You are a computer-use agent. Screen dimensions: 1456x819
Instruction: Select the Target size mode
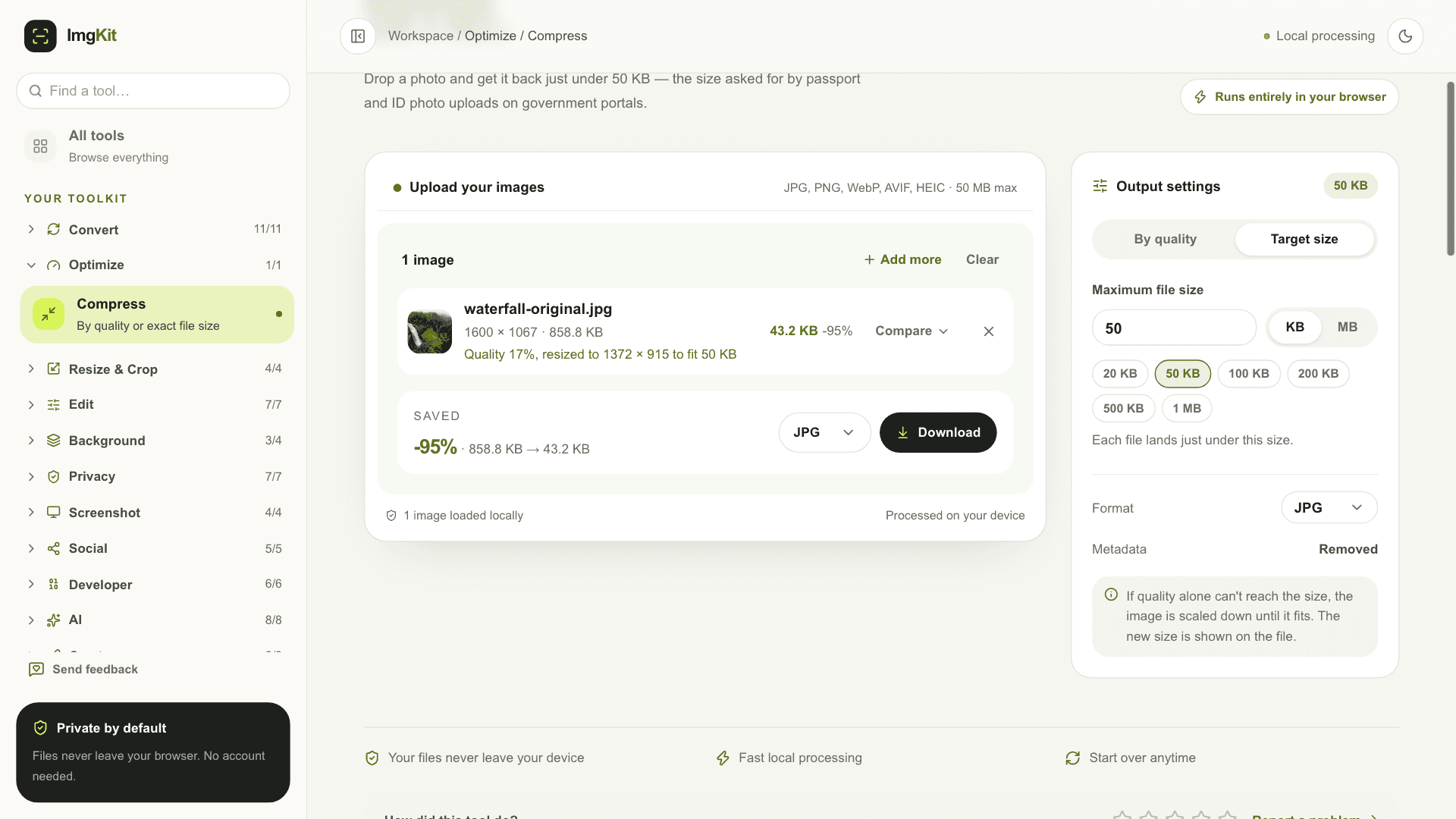point(1304,239)
